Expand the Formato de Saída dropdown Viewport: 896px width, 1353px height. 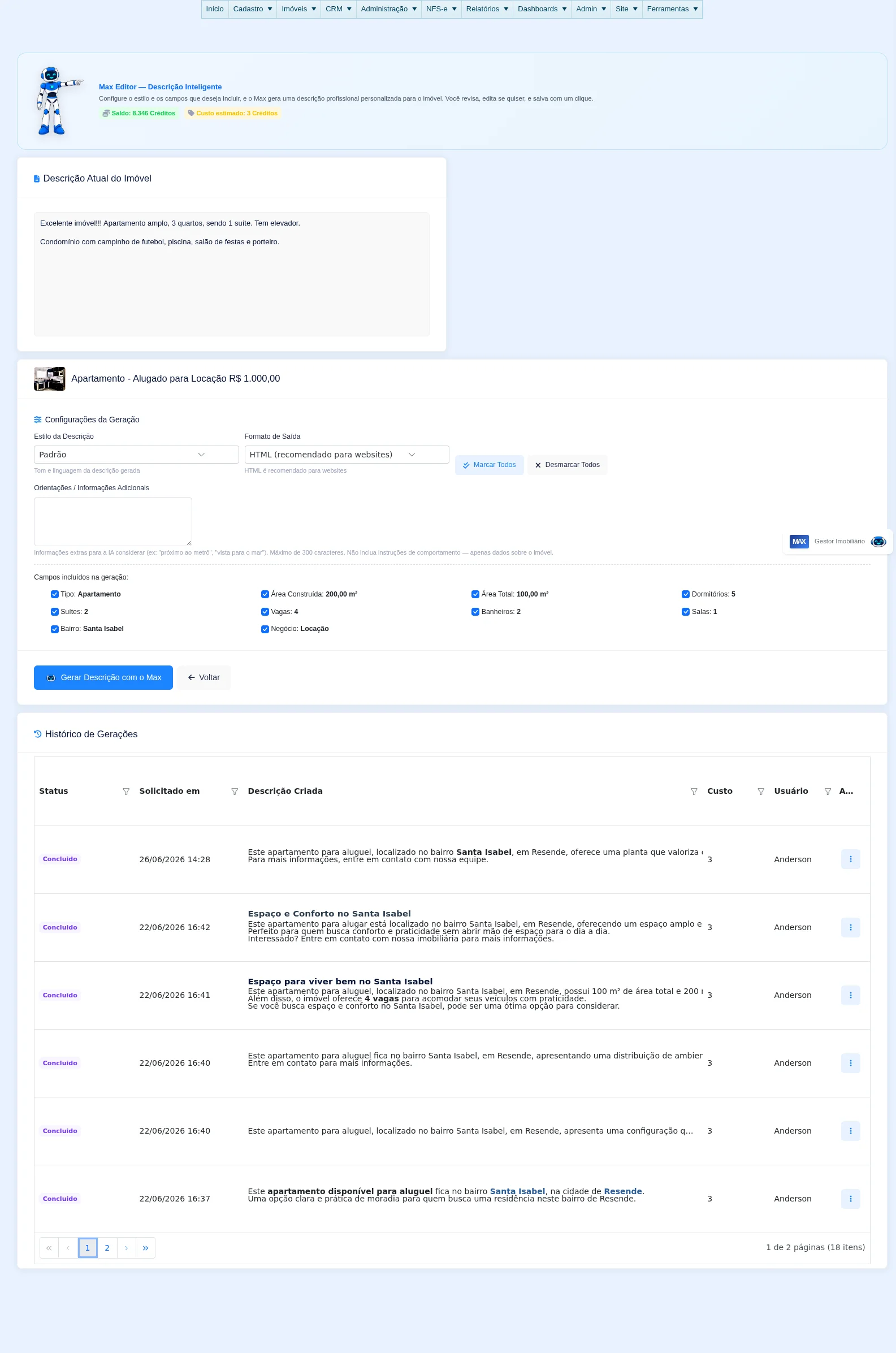(x=347, y=454)
